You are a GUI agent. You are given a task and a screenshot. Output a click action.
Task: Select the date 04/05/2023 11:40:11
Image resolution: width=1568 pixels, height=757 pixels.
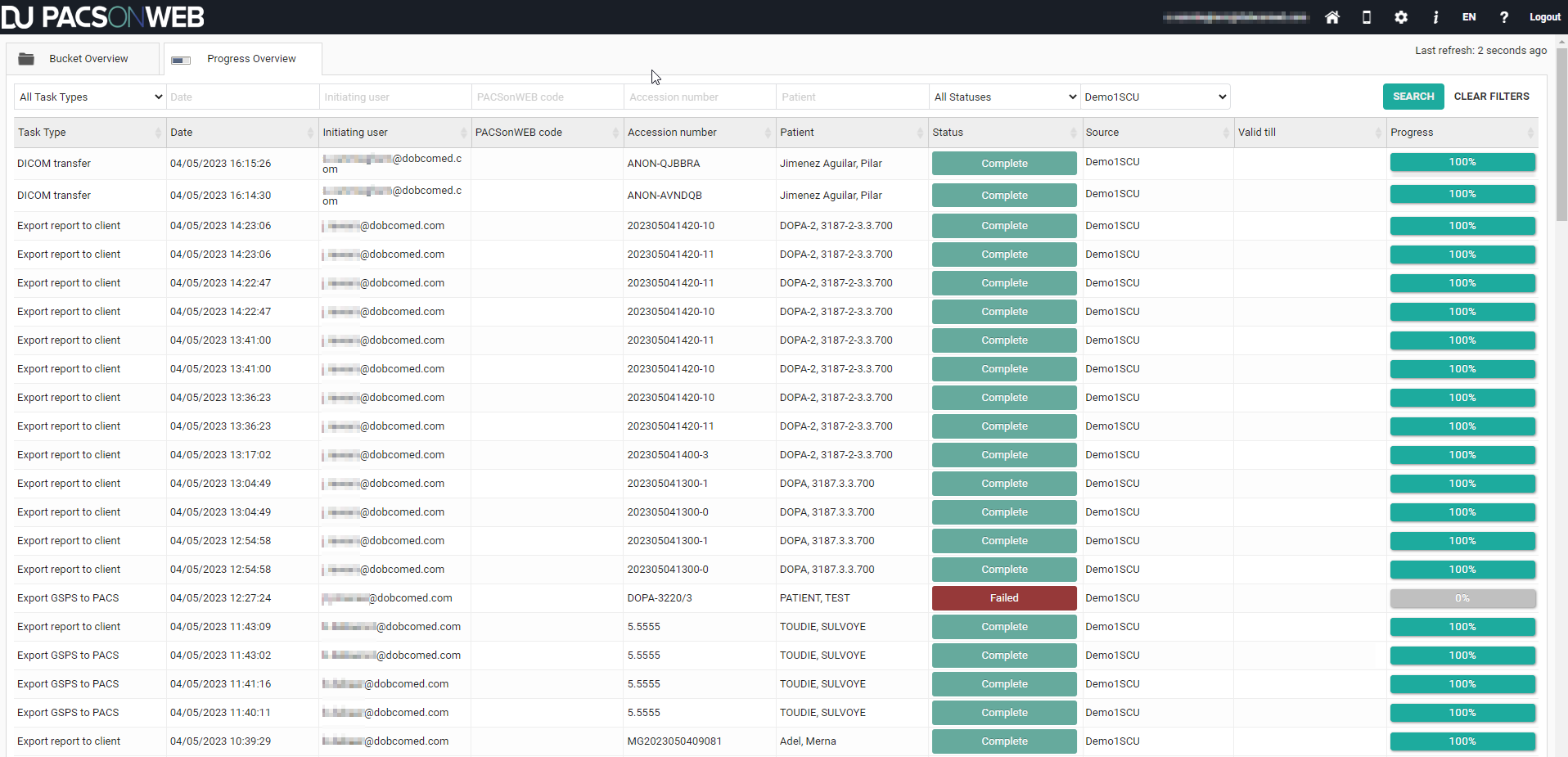(221, 713)
